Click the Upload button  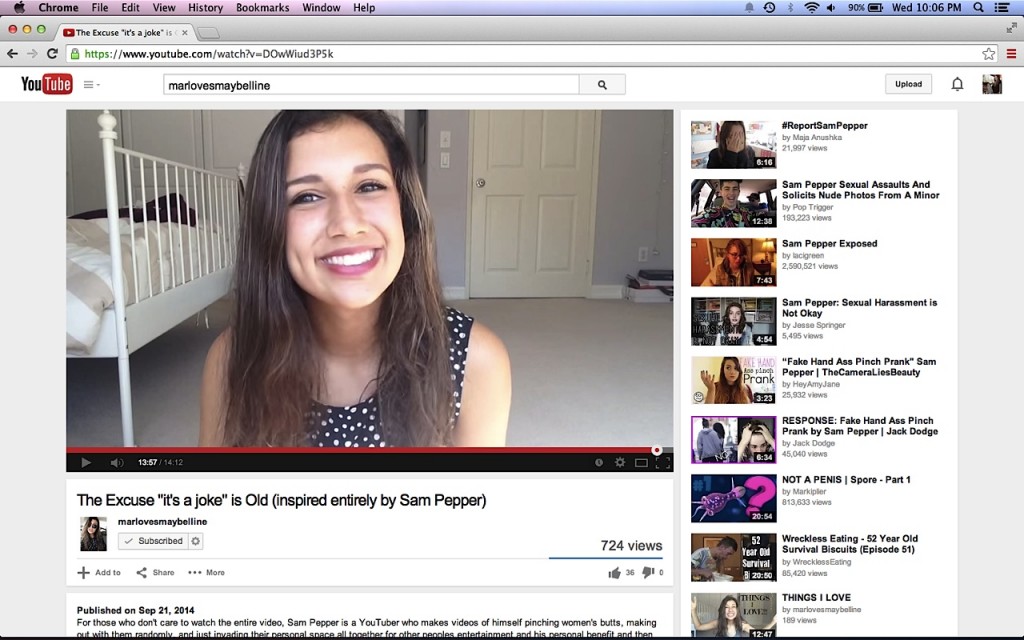(x=908, y=84)
